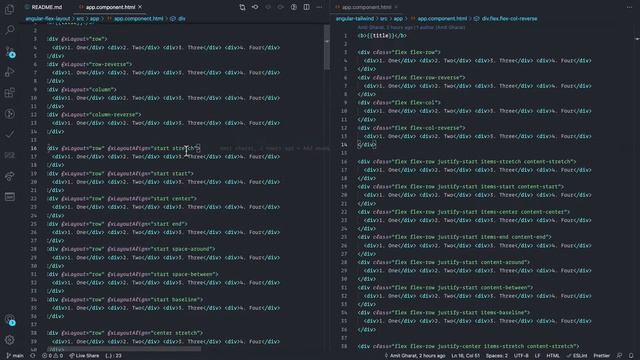Click the sync changes icon in status bar
Viewport: 640px width, 360px height.
(x=33, y=356)
